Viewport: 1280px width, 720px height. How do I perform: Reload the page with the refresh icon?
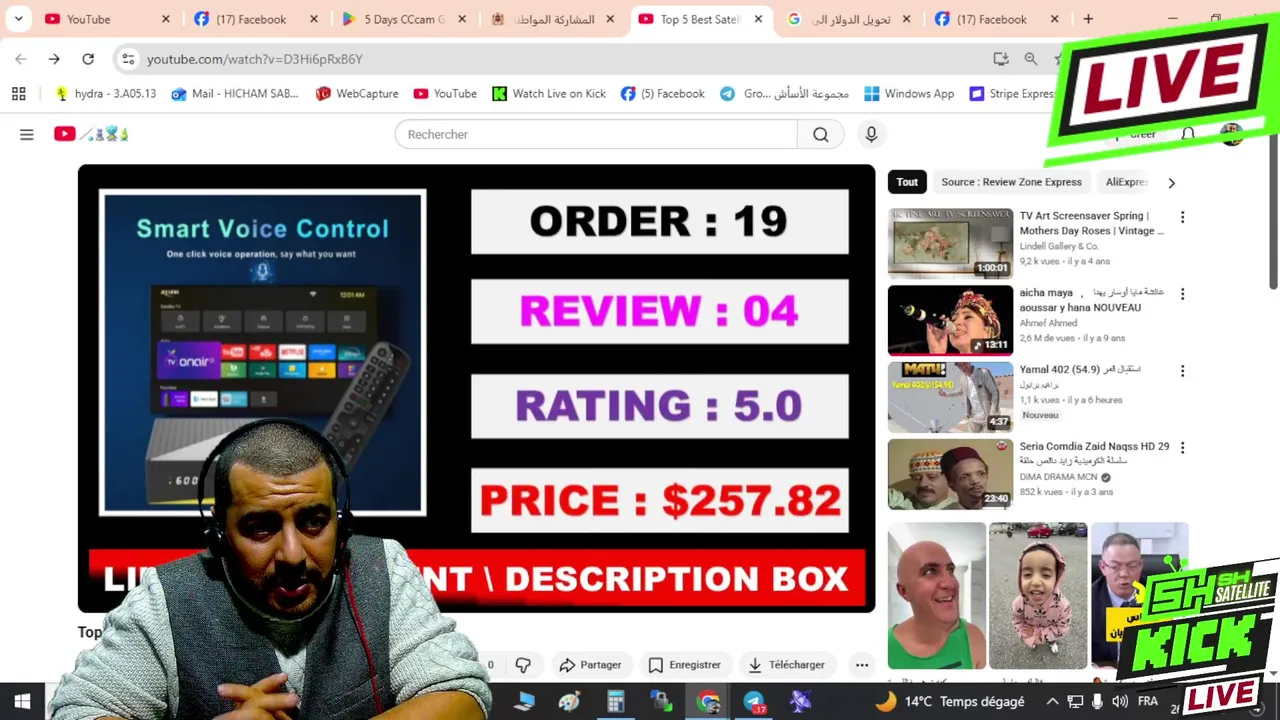[x=88, y=59]
